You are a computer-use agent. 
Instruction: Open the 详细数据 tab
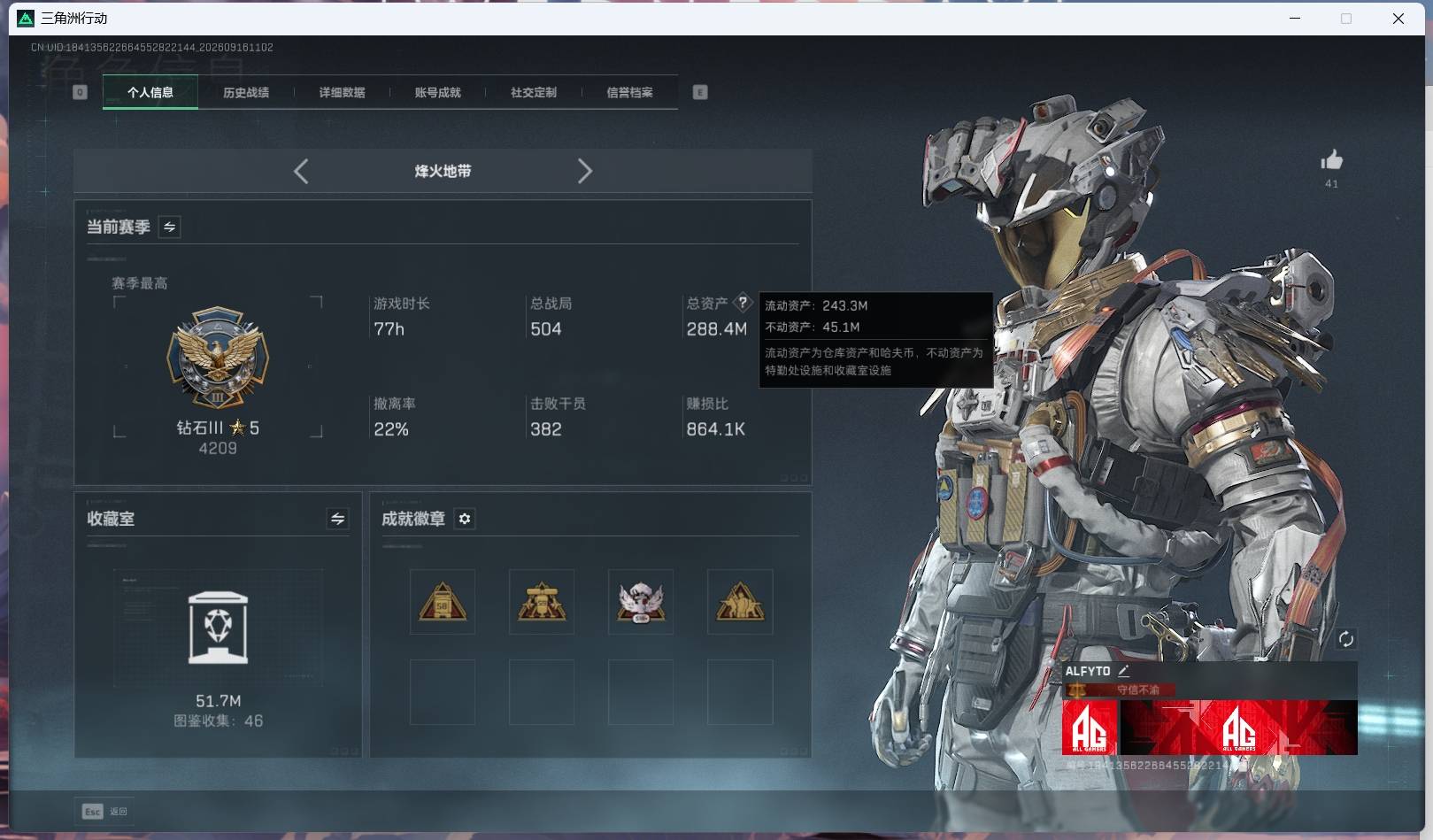(x=342, y=92)
